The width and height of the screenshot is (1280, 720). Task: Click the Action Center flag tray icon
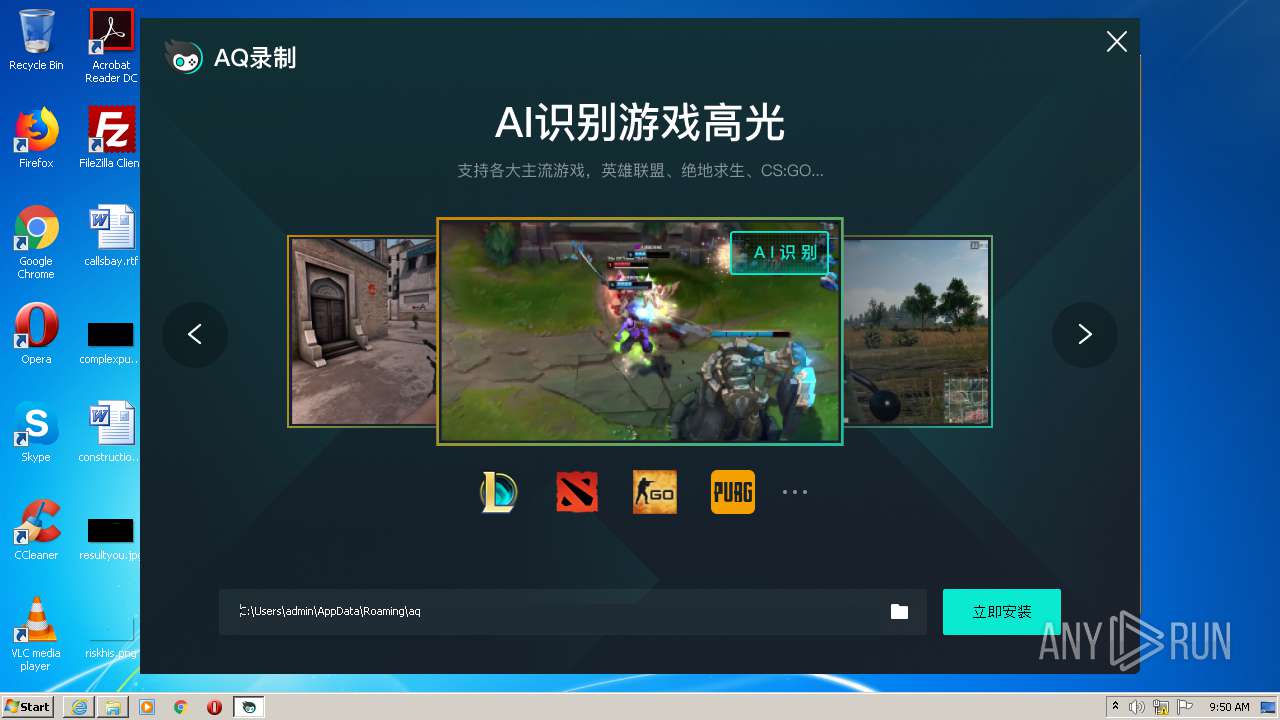tap(1185, 707)
